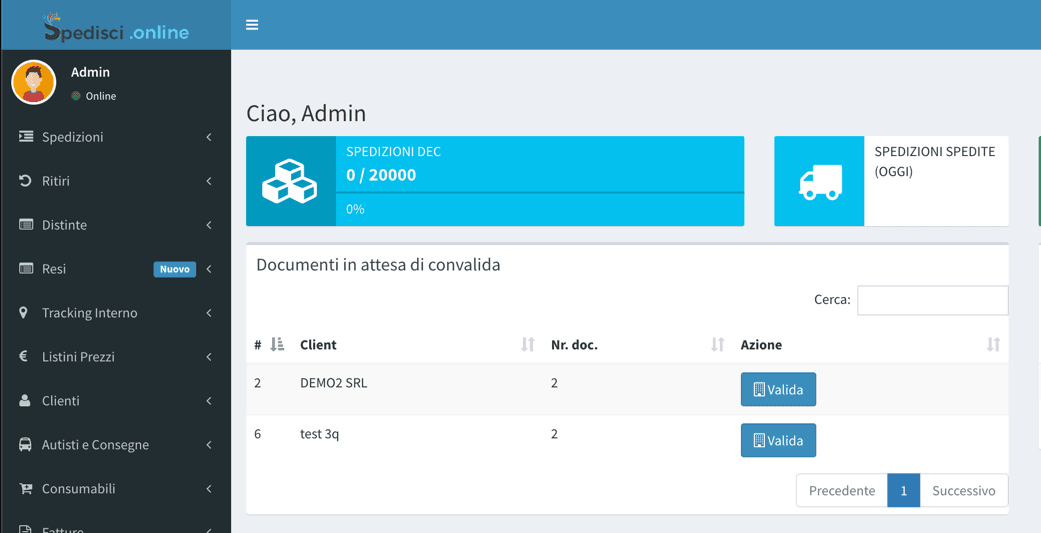1041x533 pixels.
Task: Expand the Tracking Interno chevron
Action: tap(208, 313)
